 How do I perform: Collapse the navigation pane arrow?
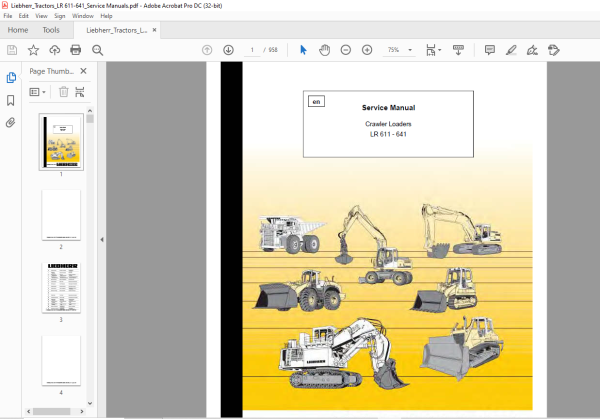point(102,240)
